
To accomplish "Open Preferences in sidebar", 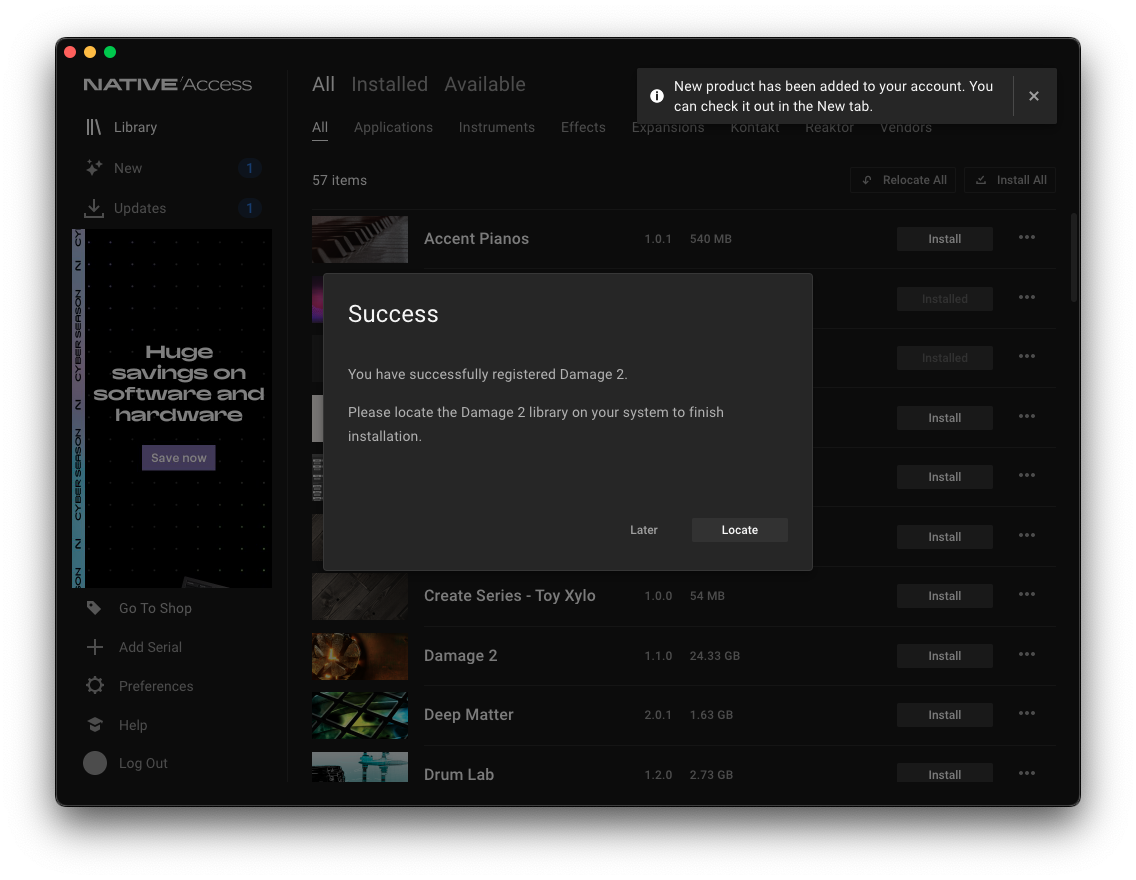I will [x=156, y=686].
